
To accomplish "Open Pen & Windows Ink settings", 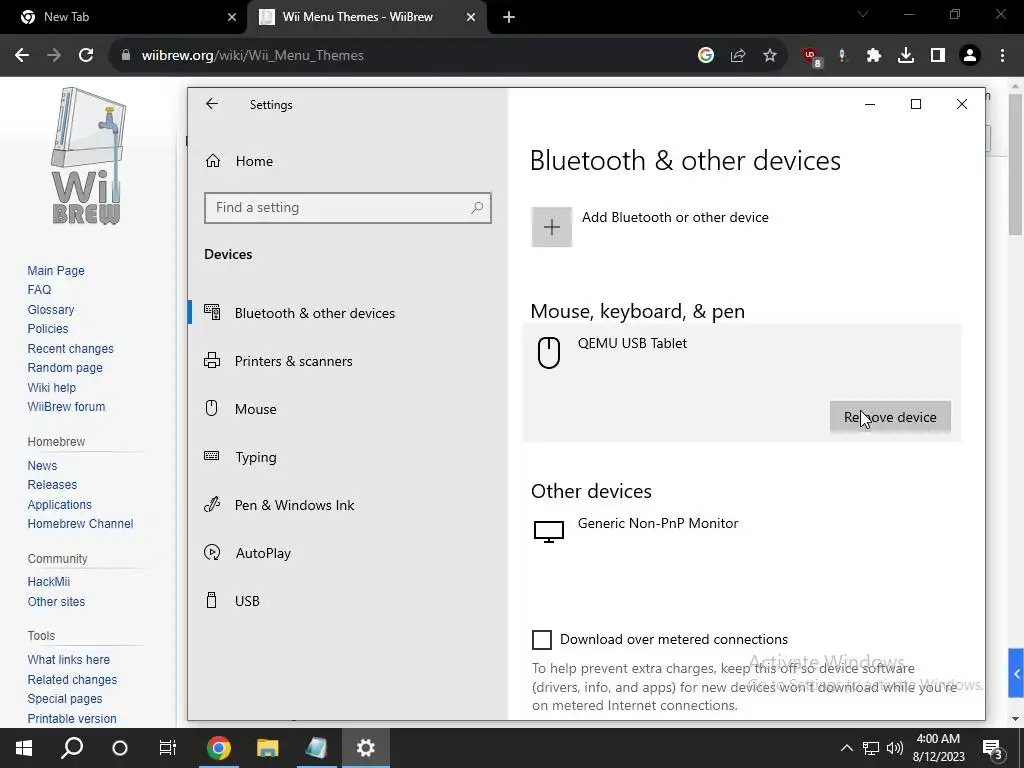I will pyautogui.click(x=347, y=505).
